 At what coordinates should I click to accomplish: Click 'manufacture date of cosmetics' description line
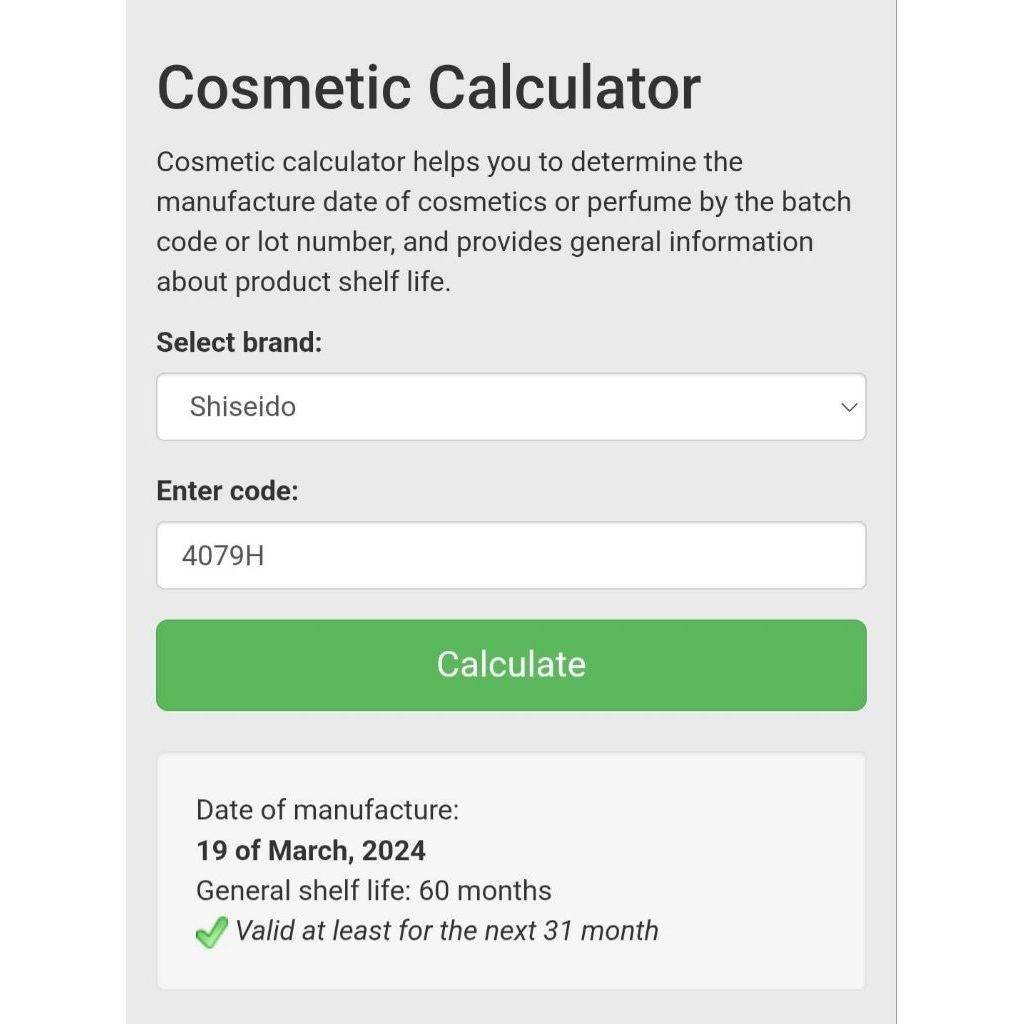pos(504,202)
